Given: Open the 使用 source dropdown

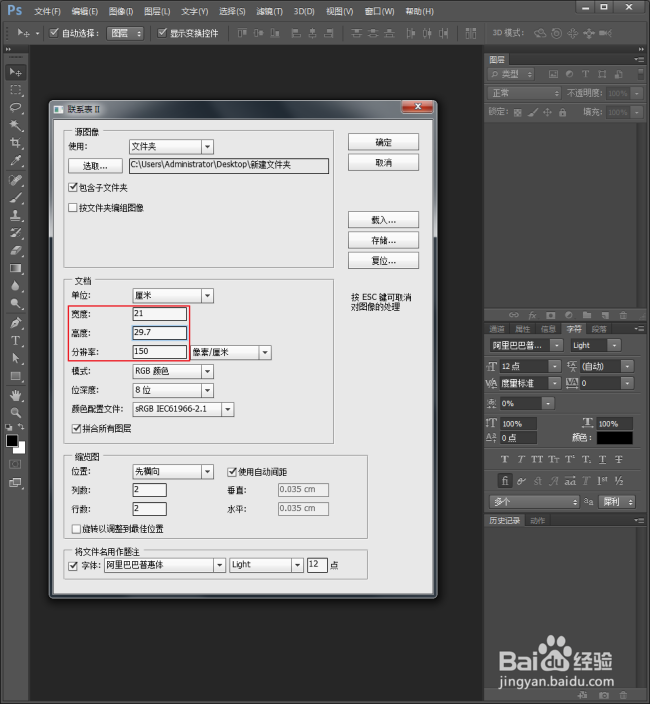Looking at the screenshot, I should pos(171,146).
